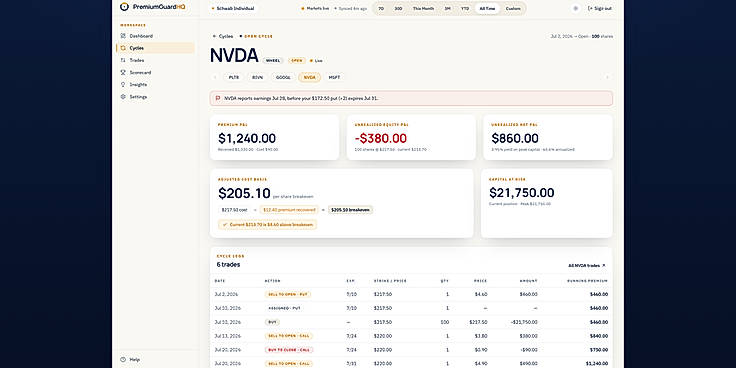Click the -$90.00 amount cell
Screen dimensions: 736x368
point(529,350)
